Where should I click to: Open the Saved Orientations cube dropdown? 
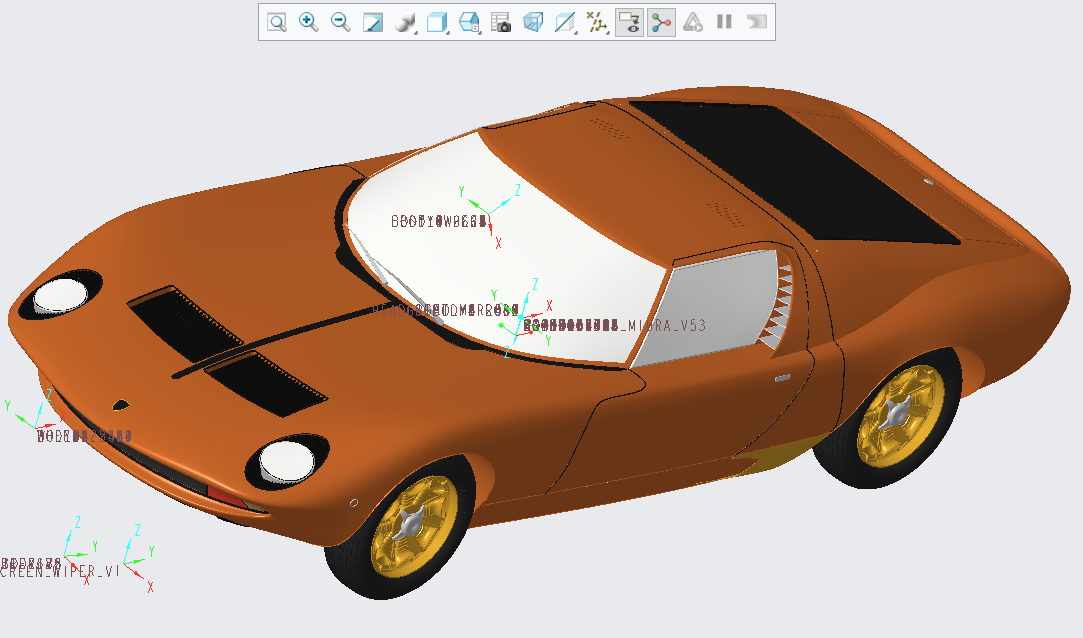(437, 22)
